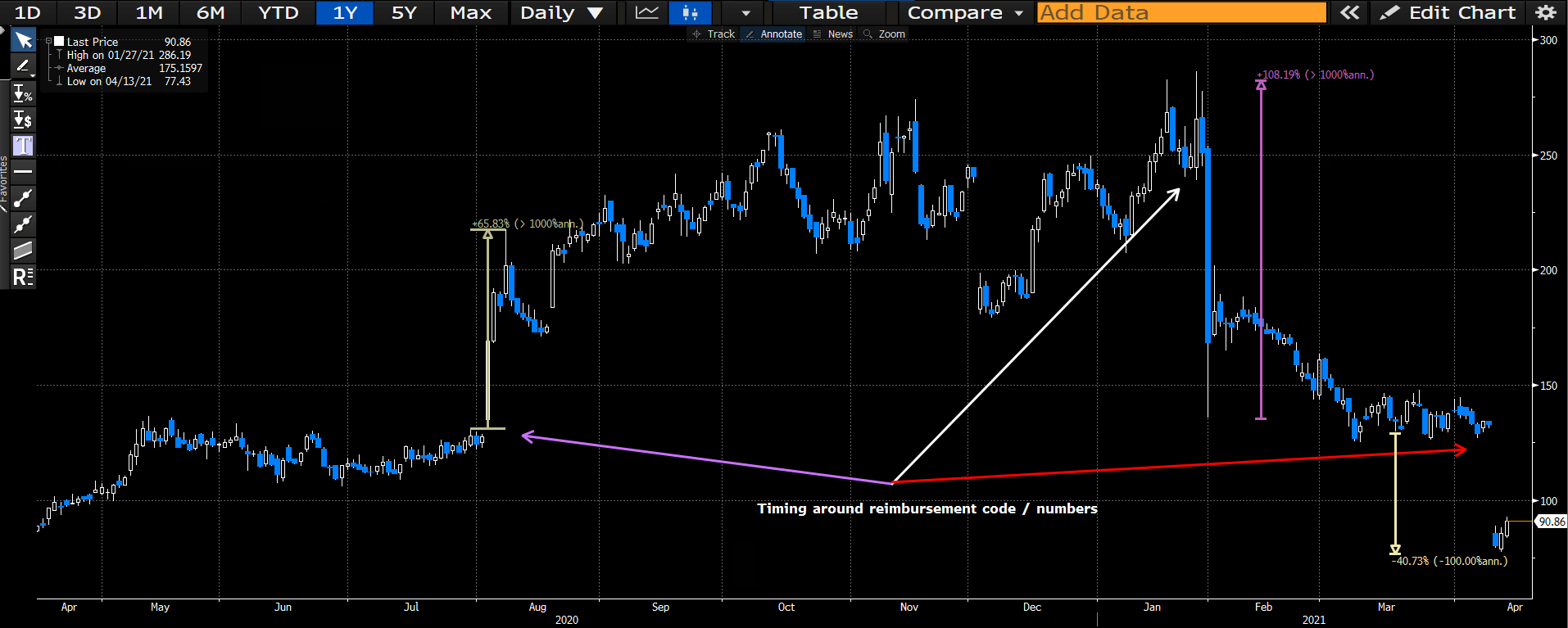The width and height of the screenshot is (1568, 628).
Task: Toggle Annotate mode
Action: click(x=773, y=34)
